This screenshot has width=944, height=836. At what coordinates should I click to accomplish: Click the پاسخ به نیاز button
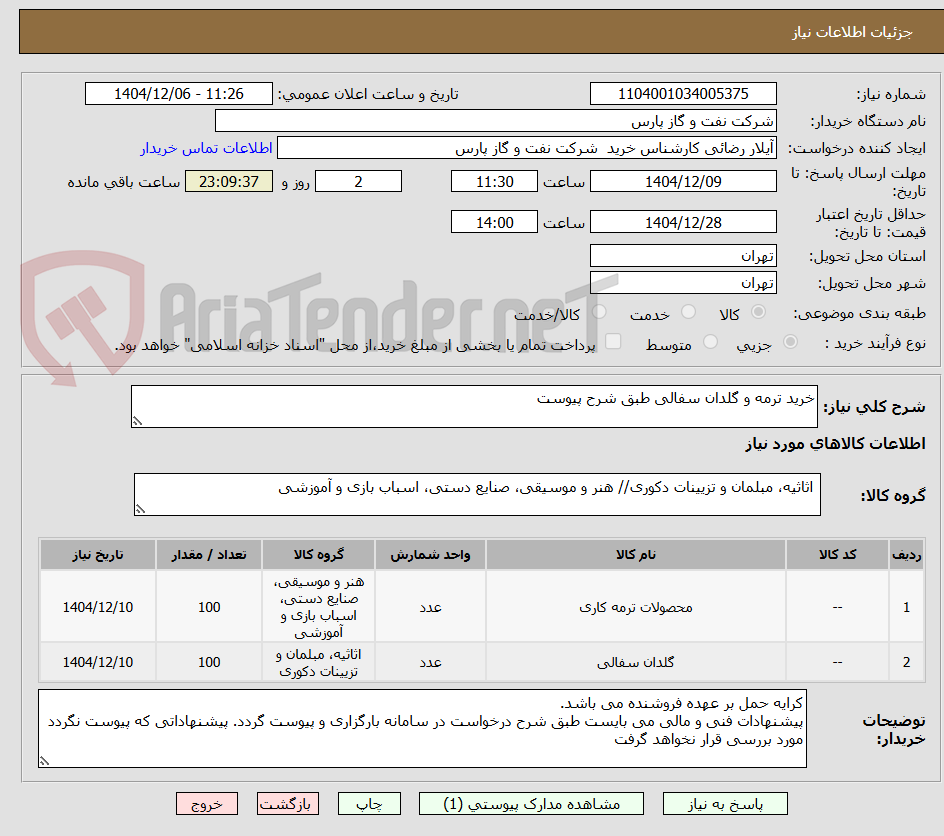pos(725,804)
